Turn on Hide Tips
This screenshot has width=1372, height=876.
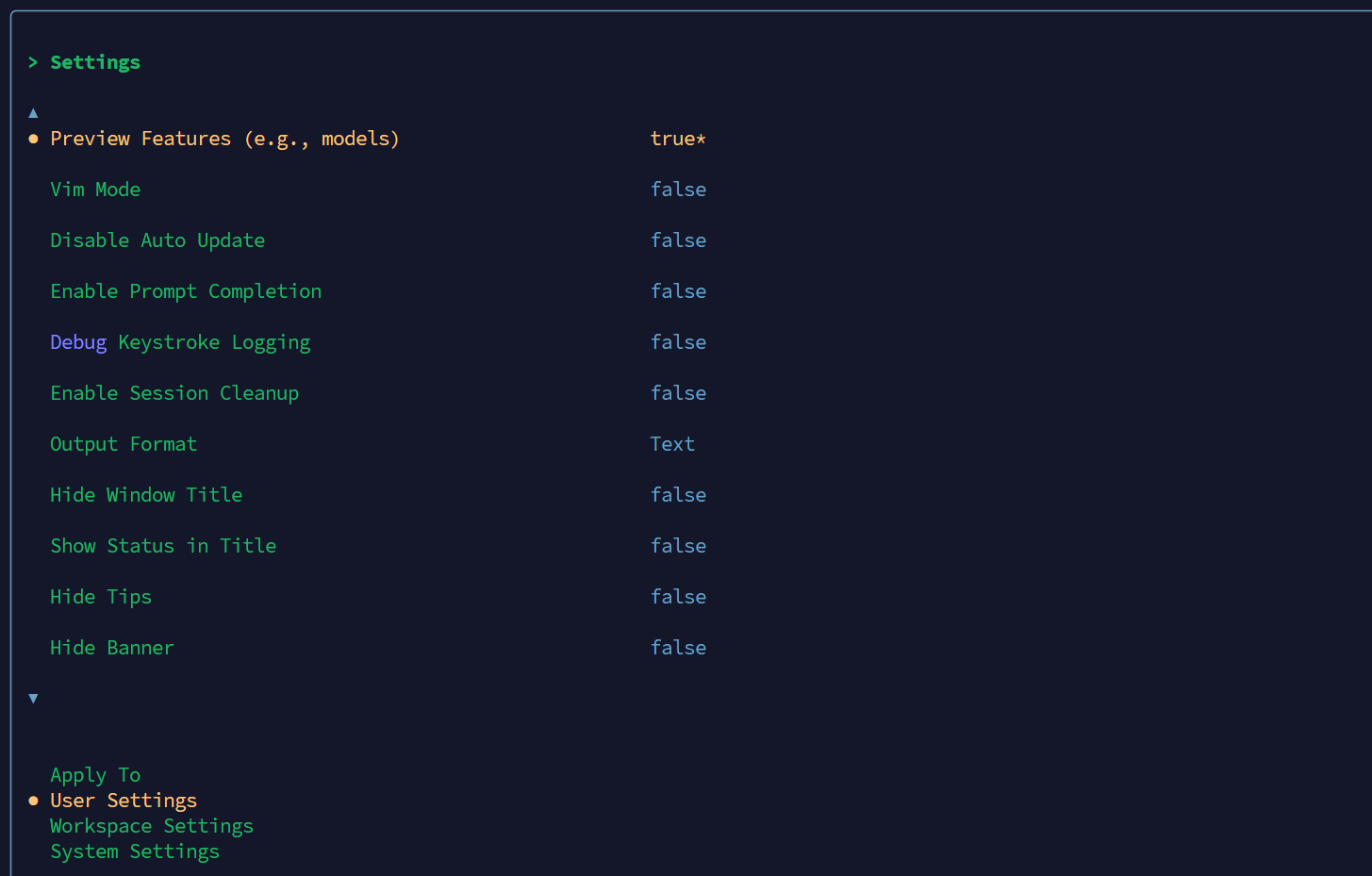[101, 596]
